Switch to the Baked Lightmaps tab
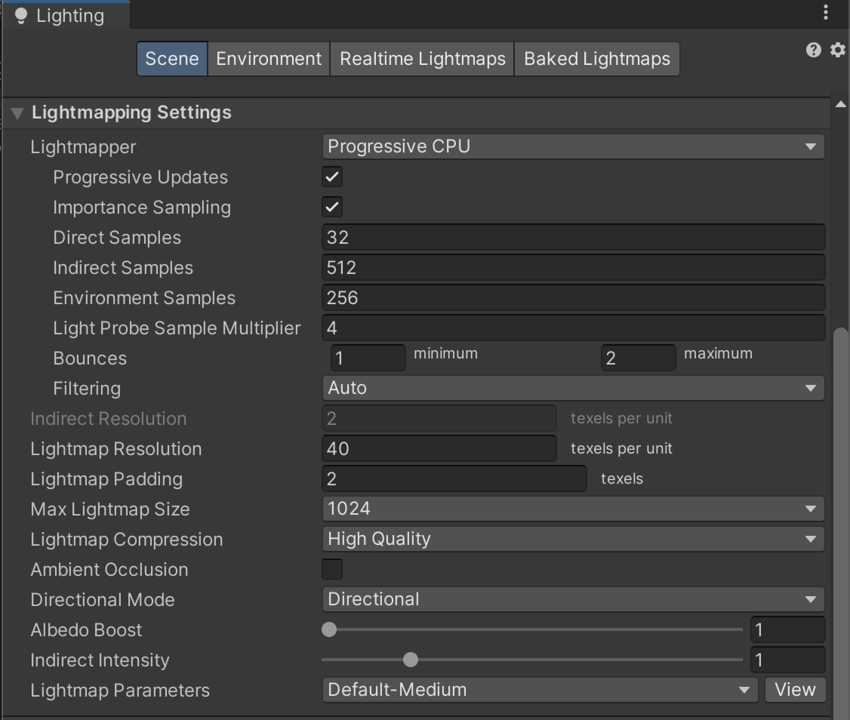Viewport: 850px width, 720px height. [x=597, y=59]
